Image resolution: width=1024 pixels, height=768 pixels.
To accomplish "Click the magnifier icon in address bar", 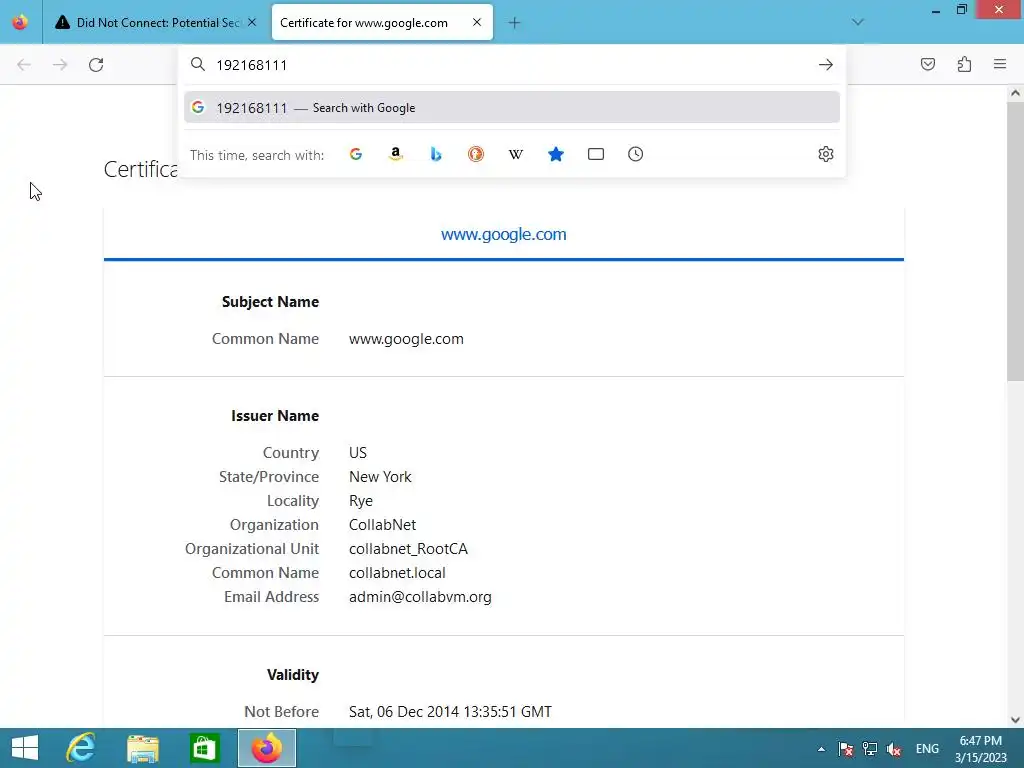I will point(198,64).
